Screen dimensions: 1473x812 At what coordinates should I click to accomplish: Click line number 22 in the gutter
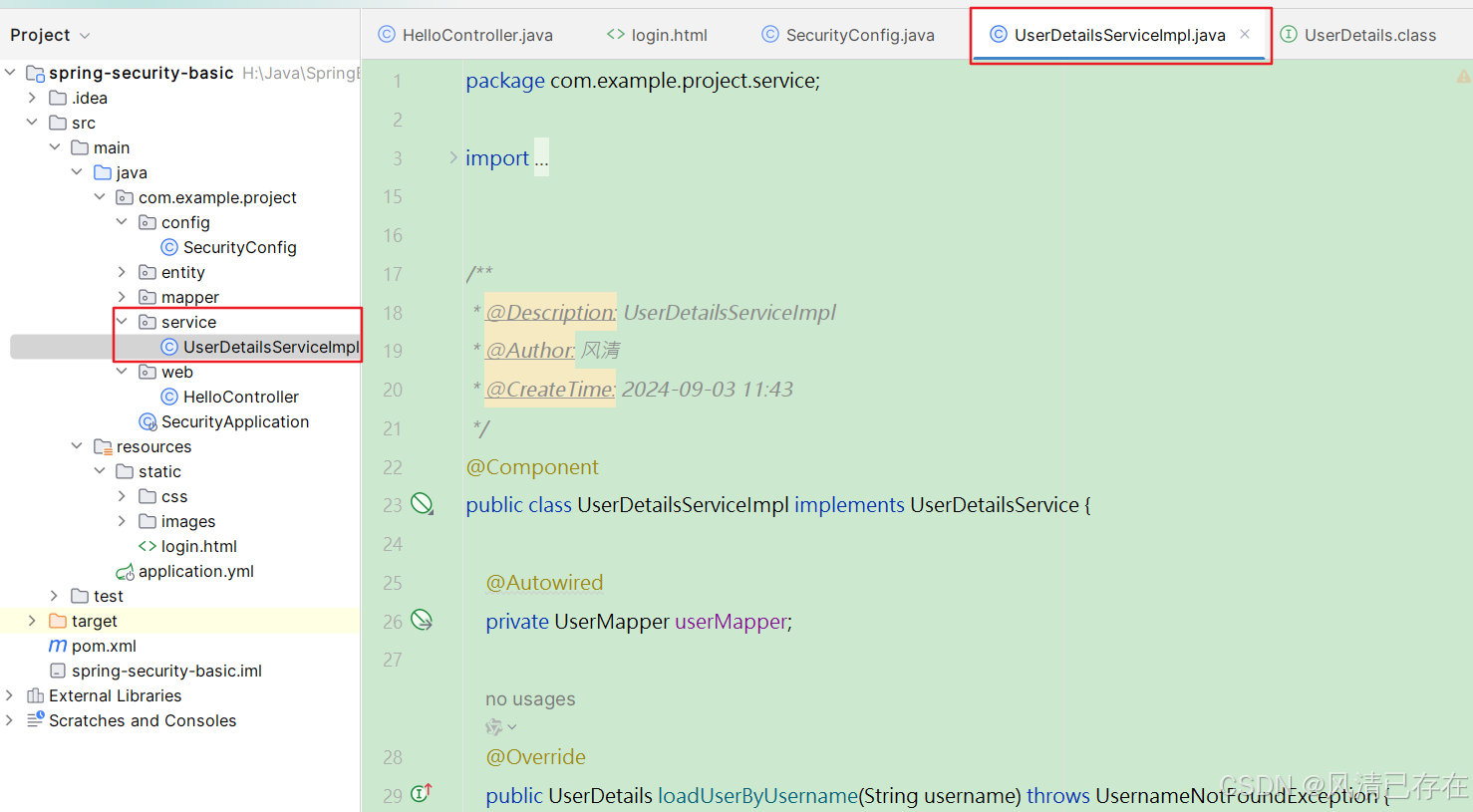tap(393, 467)
